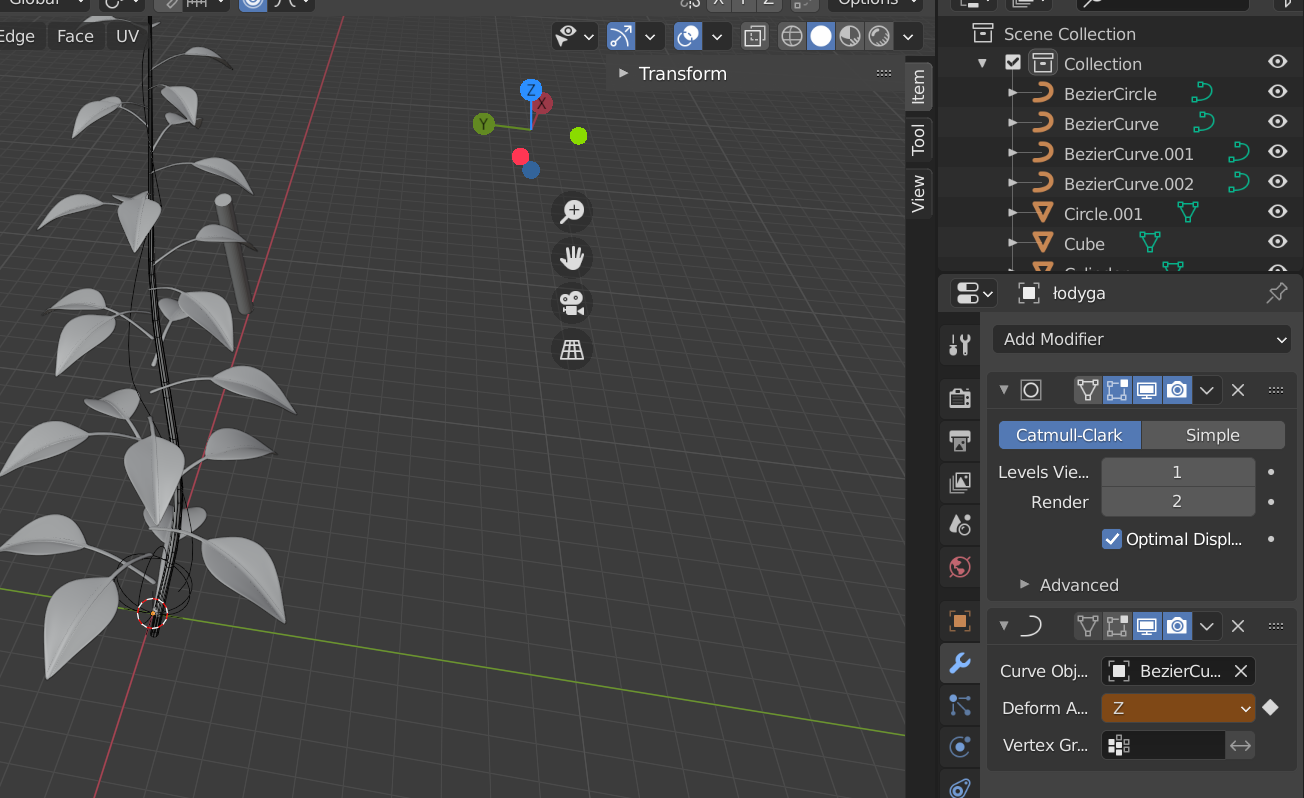Open the Object properties tab
Viewport: 1304px width, 798px height.
960,621
